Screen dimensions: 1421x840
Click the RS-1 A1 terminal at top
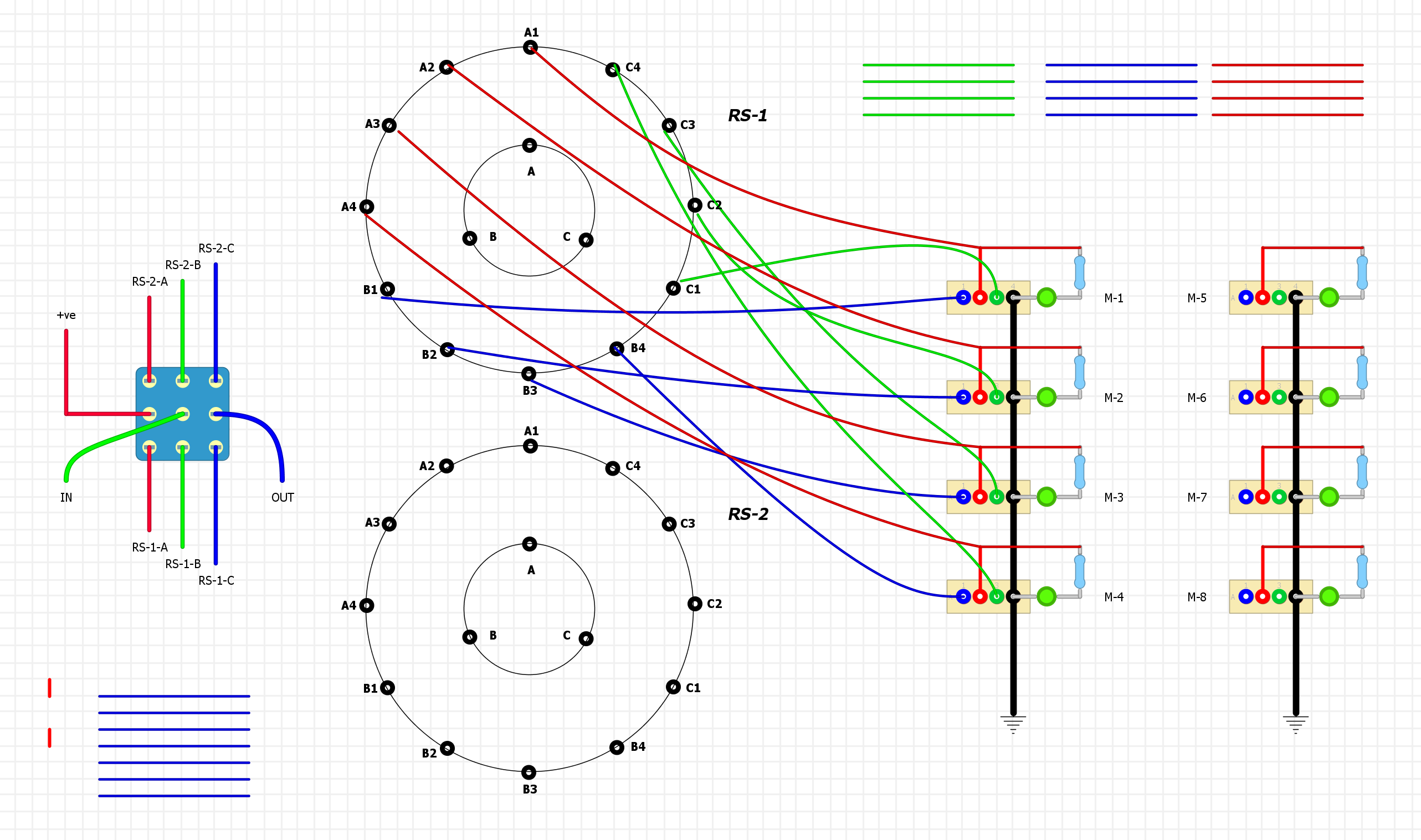pyautogui.click(x=530, y=48)
